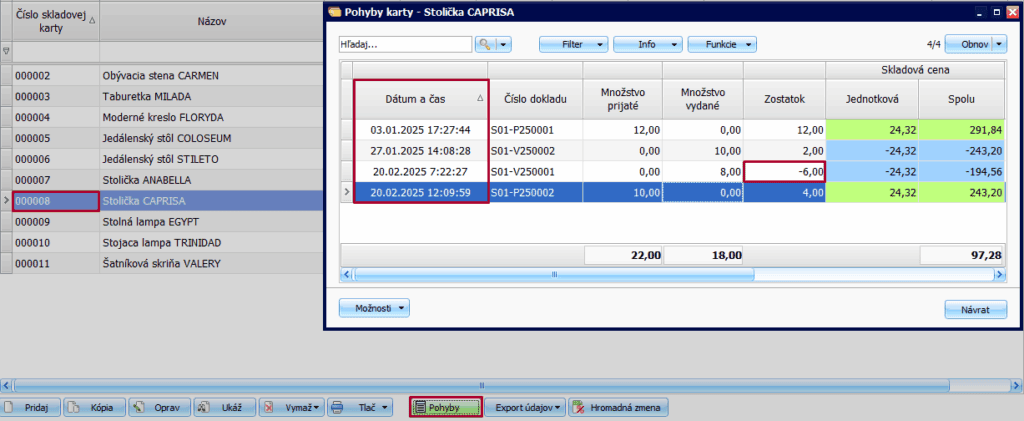This screenshot has width=1024, height=421.
Task: Click Hromadná zmena bulk change button
Action: 619,408
